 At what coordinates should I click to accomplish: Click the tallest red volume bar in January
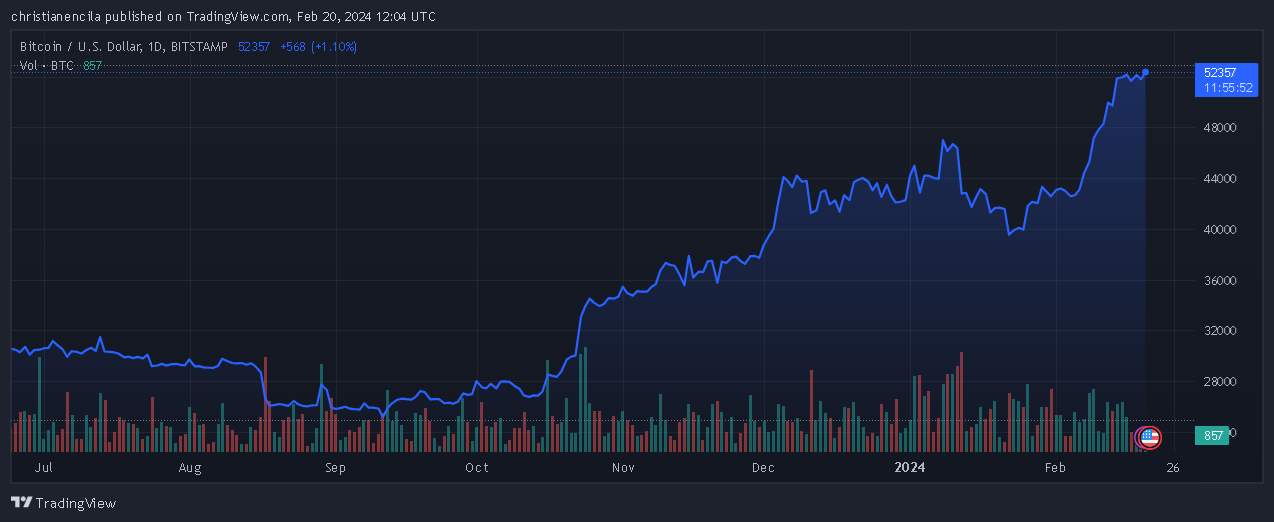click(961, 400)
